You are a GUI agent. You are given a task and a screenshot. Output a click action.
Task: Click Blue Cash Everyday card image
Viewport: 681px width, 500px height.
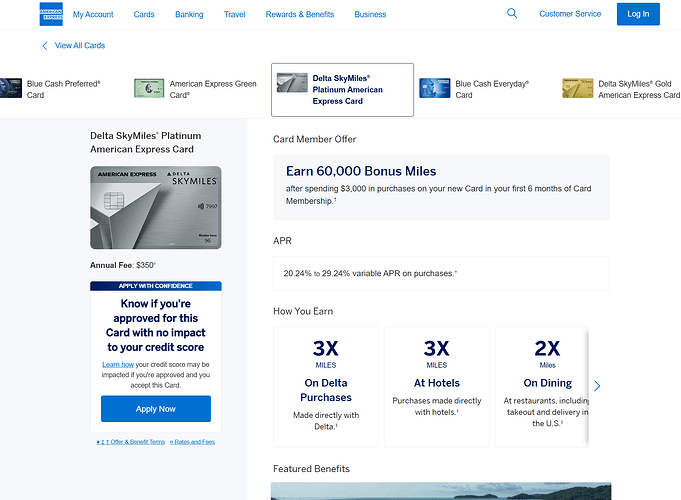coord(434,88)
